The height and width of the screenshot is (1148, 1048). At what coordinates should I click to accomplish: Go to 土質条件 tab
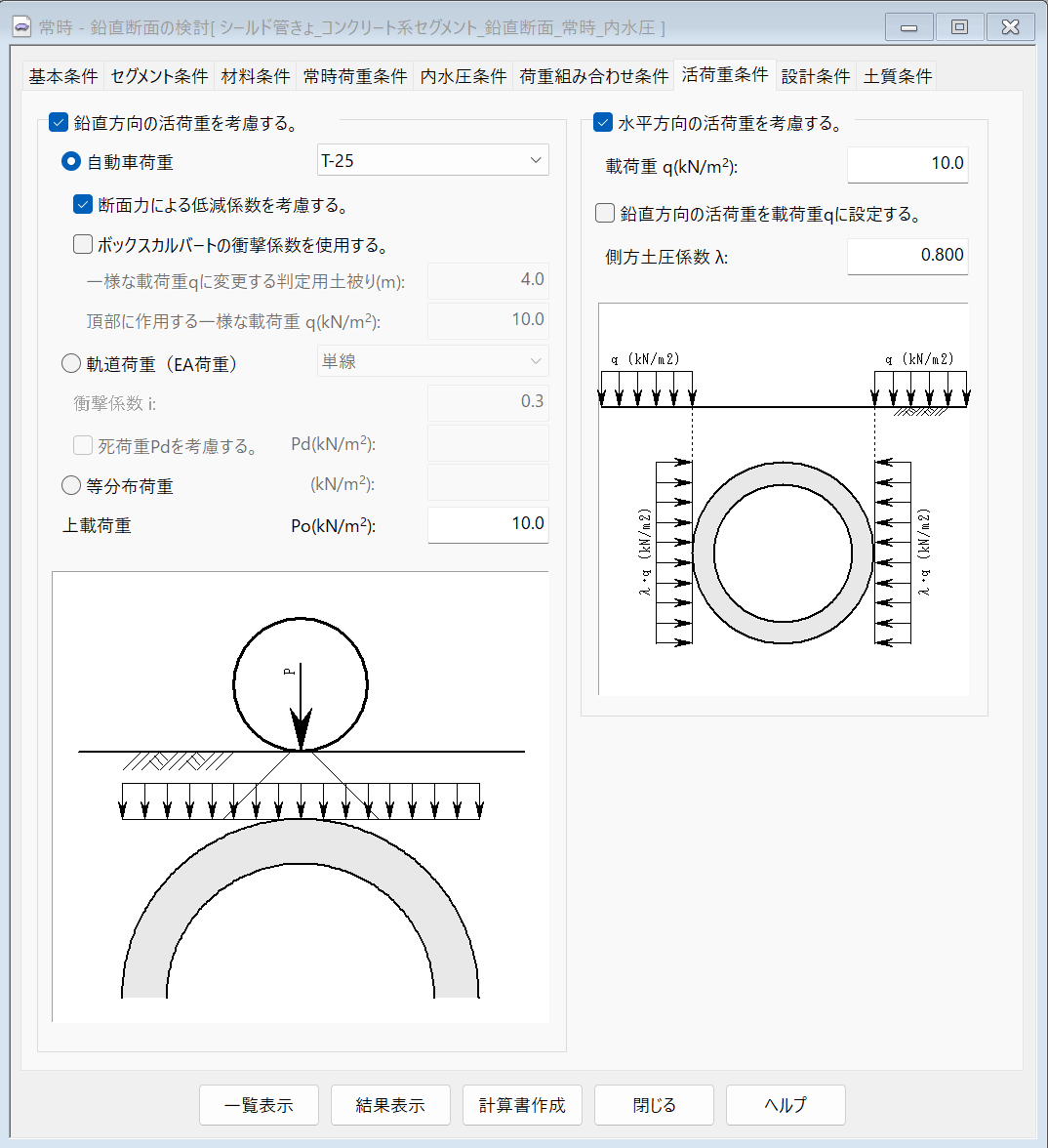click(897, 76)
